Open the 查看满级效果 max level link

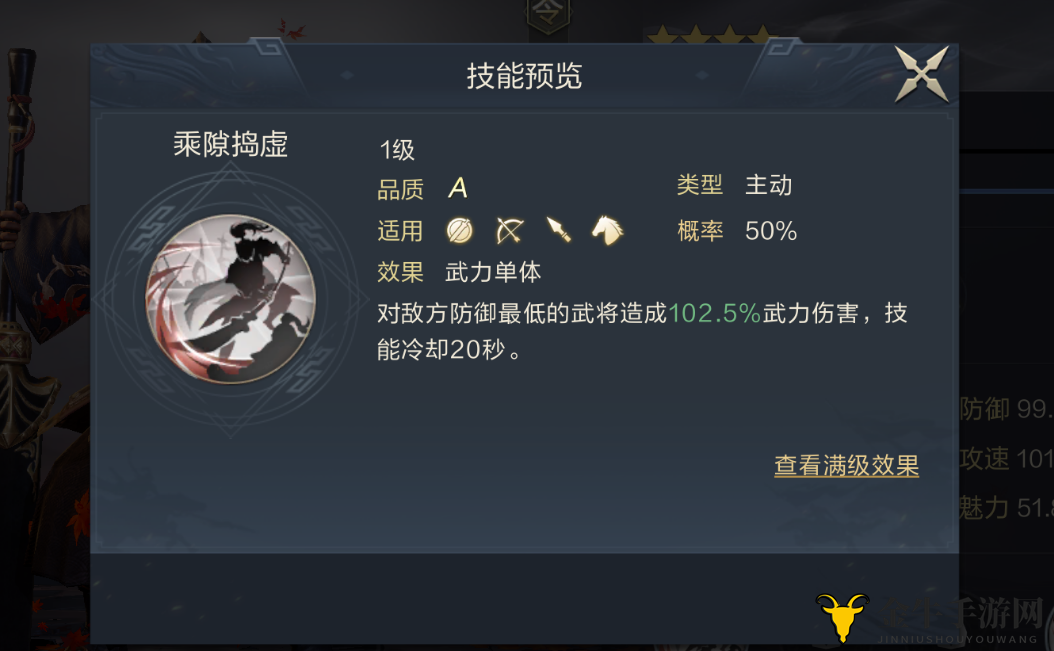(x=846, y=465)
